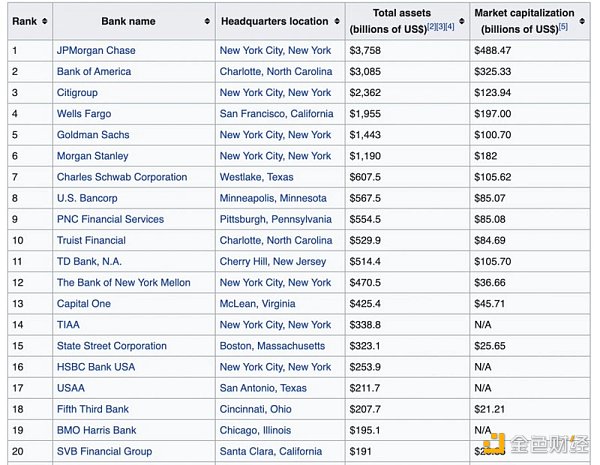Click the Boston, Massachusetts location link

click(272, 346)
